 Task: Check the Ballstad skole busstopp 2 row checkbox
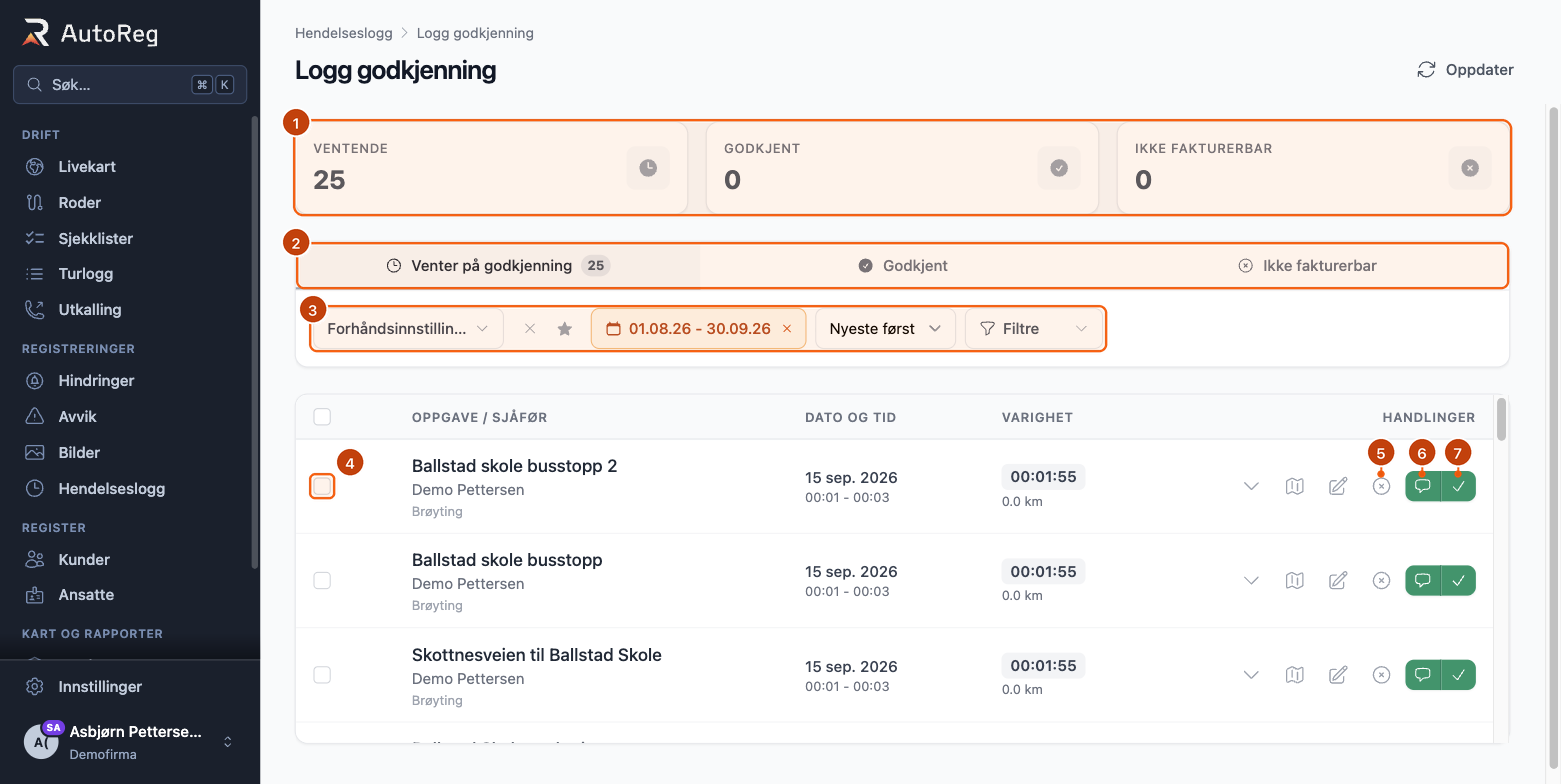pyautogui.click(x=322, y=486)
